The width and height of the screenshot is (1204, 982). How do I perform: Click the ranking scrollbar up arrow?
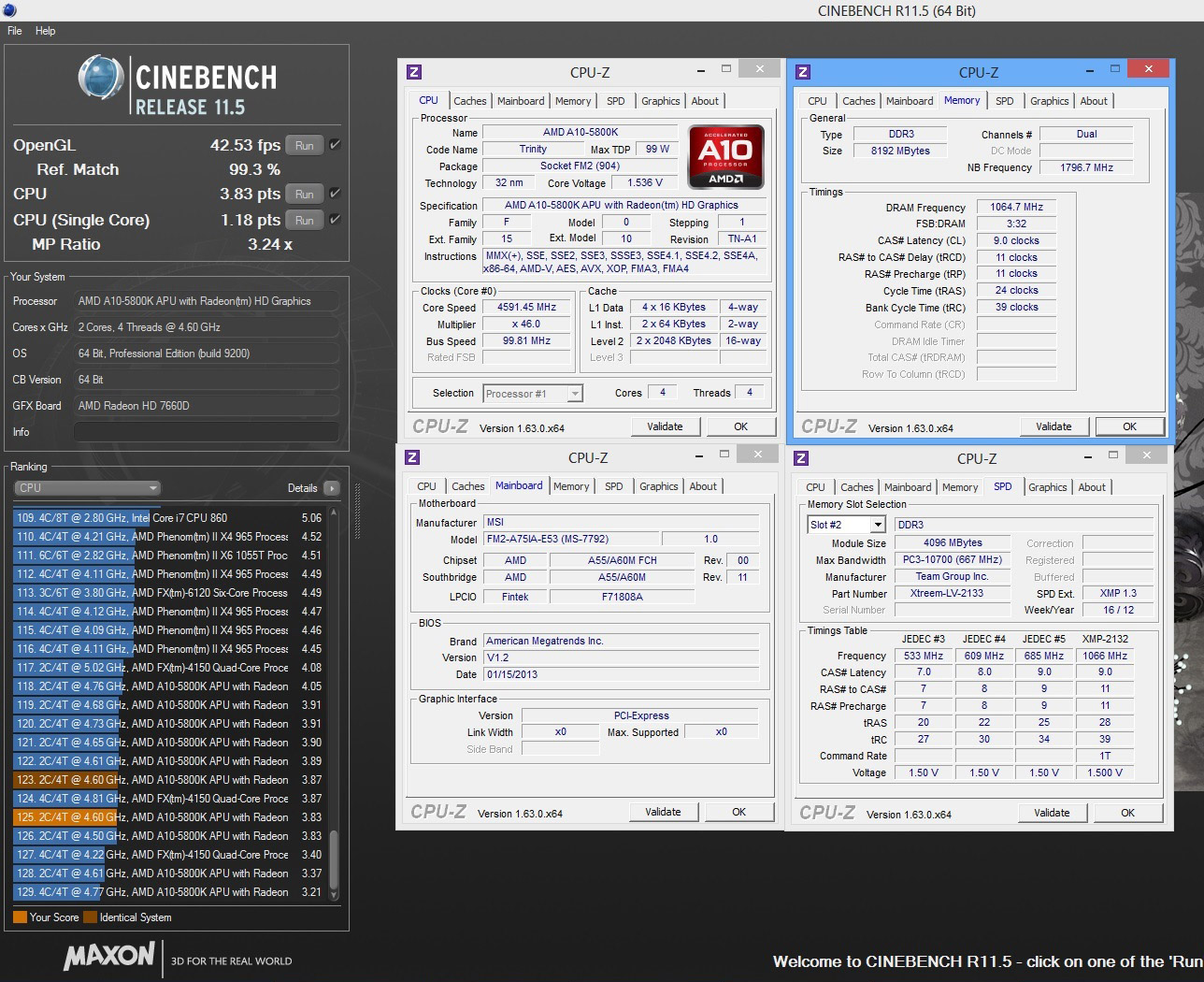[334, 513]
